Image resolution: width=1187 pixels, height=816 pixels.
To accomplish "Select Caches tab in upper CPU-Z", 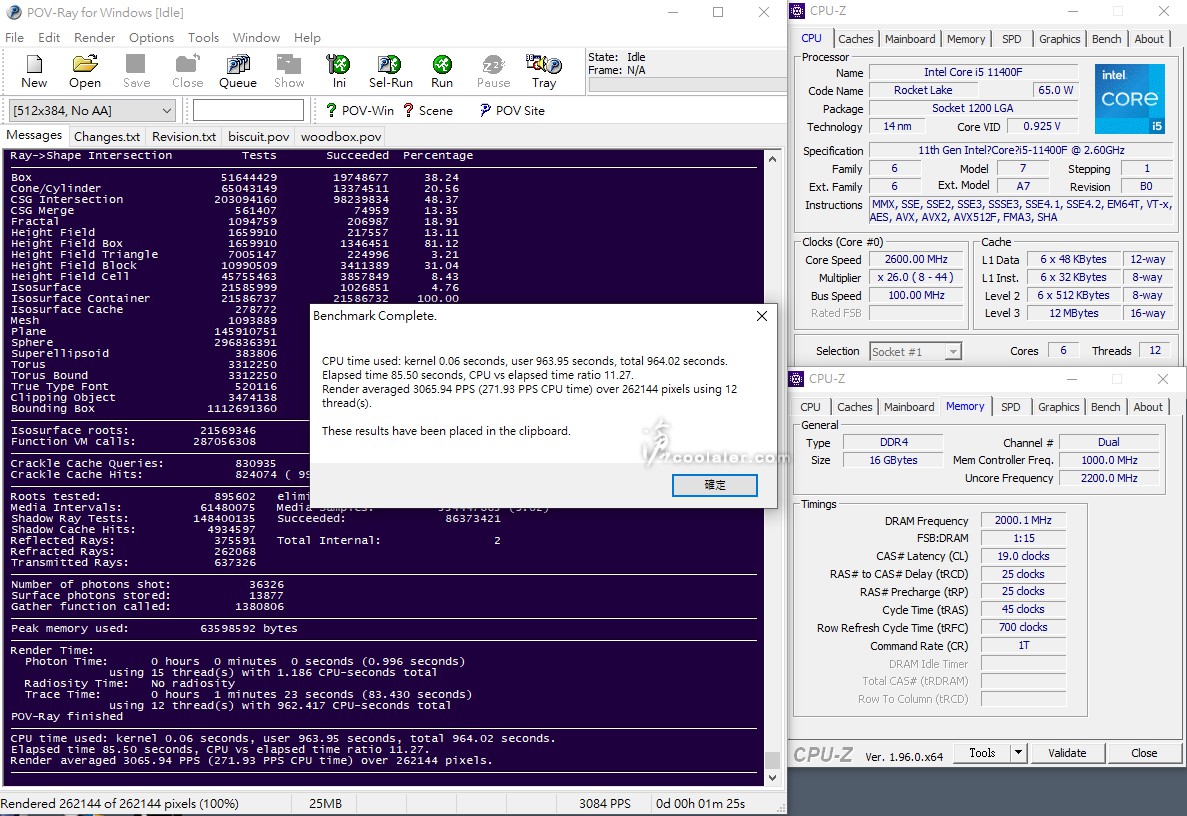I will tap(855, 39).
